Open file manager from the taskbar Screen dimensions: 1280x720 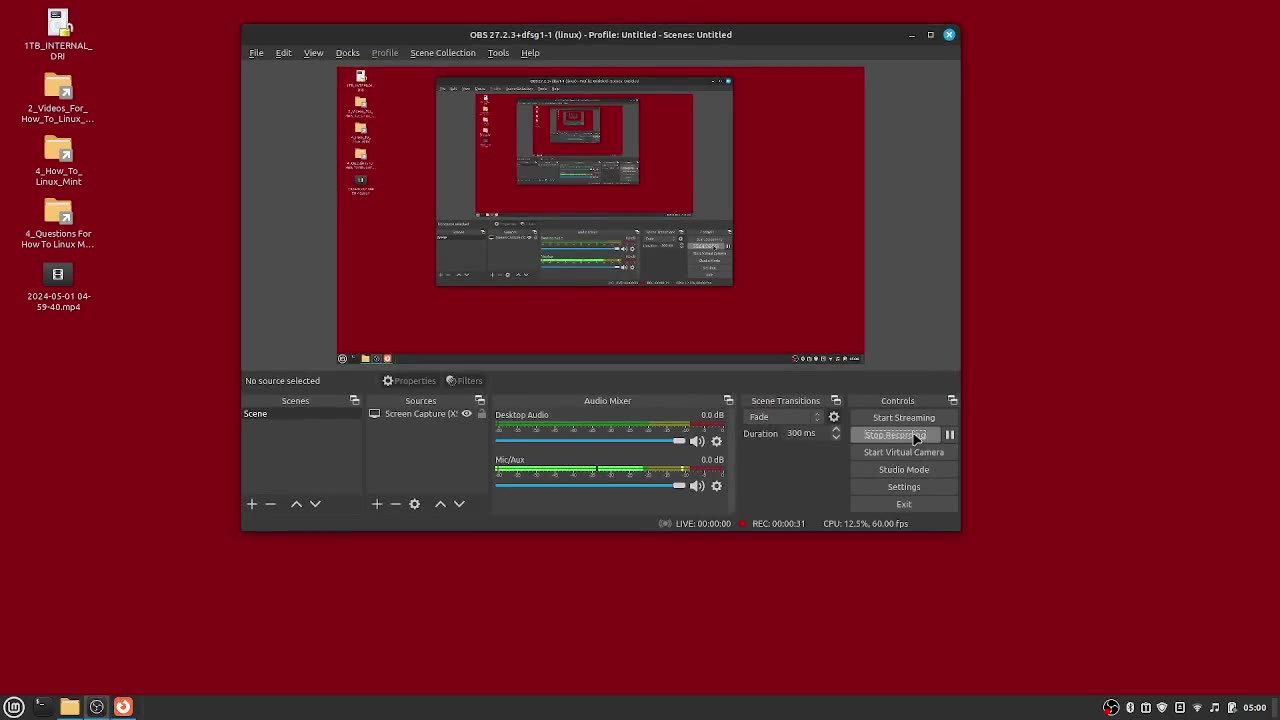[x=69, y=707]
